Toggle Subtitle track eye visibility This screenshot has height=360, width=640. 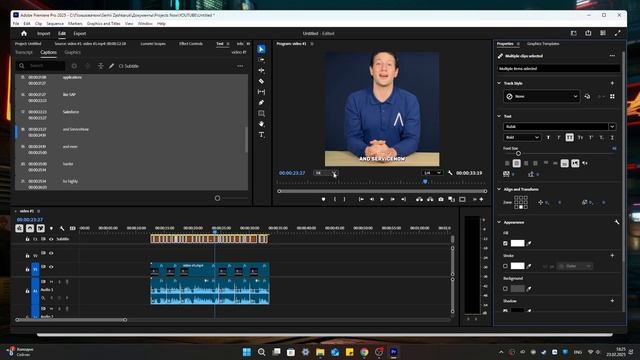(51, 239)
